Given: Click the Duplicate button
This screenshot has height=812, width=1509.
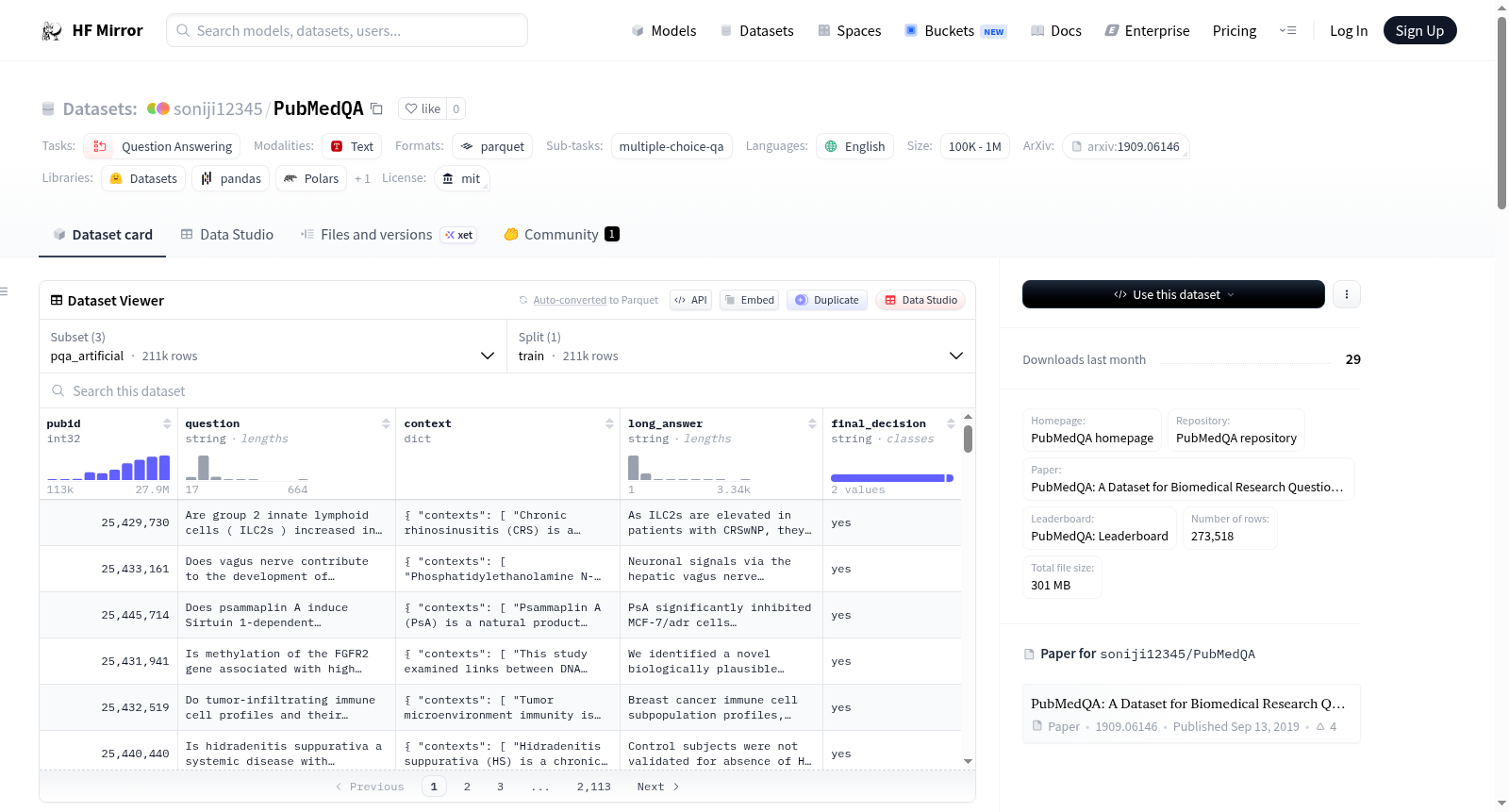Looking at the screenshot, I should (827, 300).
